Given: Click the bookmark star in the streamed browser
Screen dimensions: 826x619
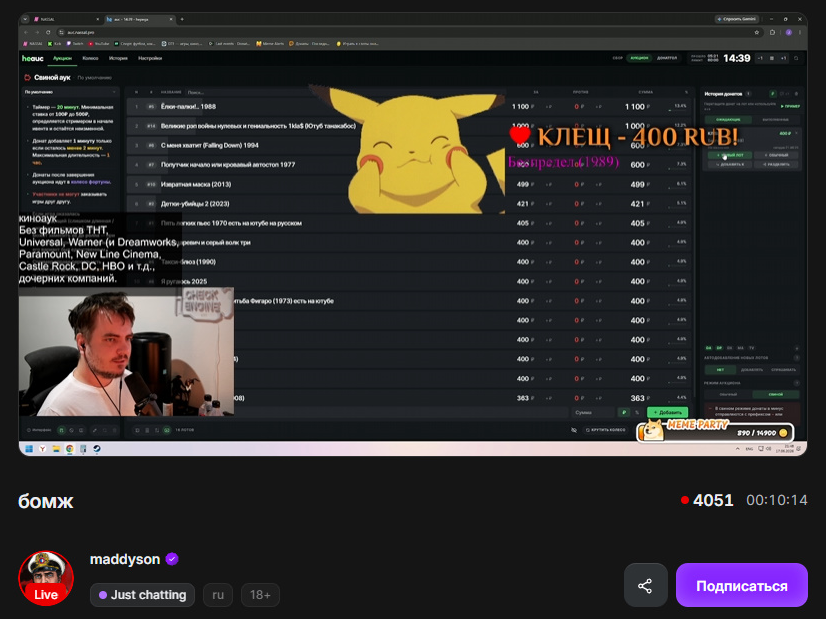Looking at the screenshot, I should pos(757,32).
